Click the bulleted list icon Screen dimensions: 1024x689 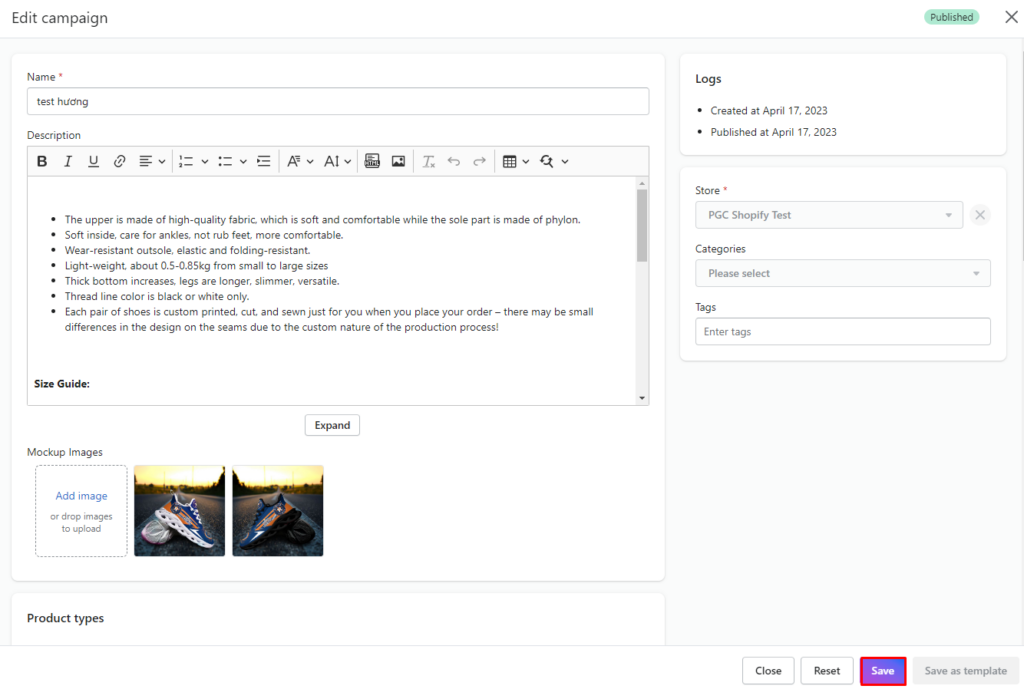tap(225, 161)
